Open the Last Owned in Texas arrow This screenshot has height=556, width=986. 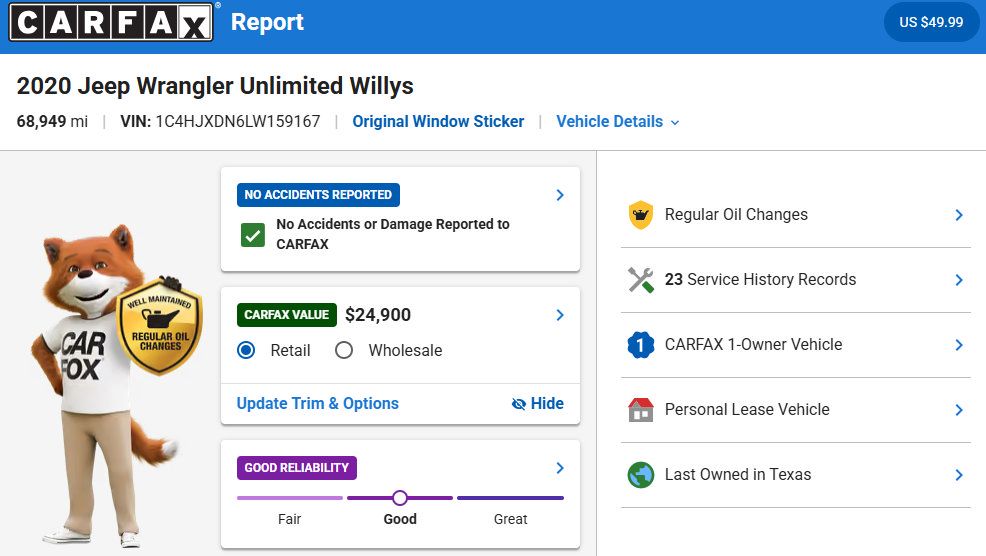(959, 475)
